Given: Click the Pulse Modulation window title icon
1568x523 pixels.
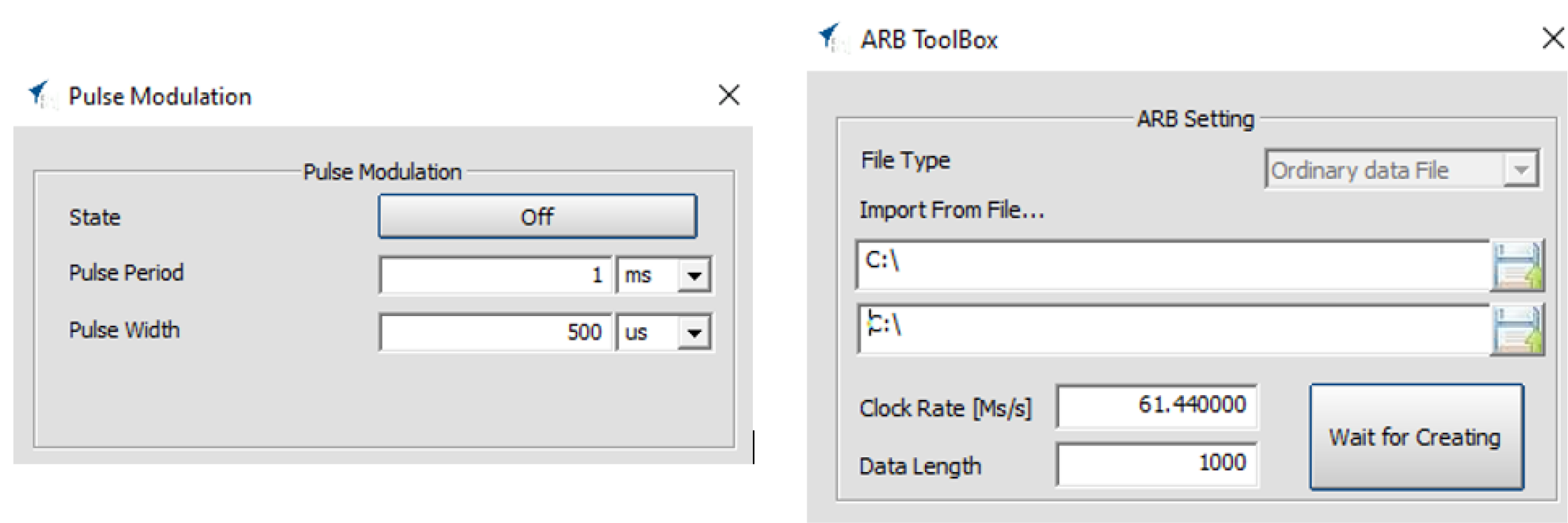Looking at the screenshot, I should tap(41, 95).
